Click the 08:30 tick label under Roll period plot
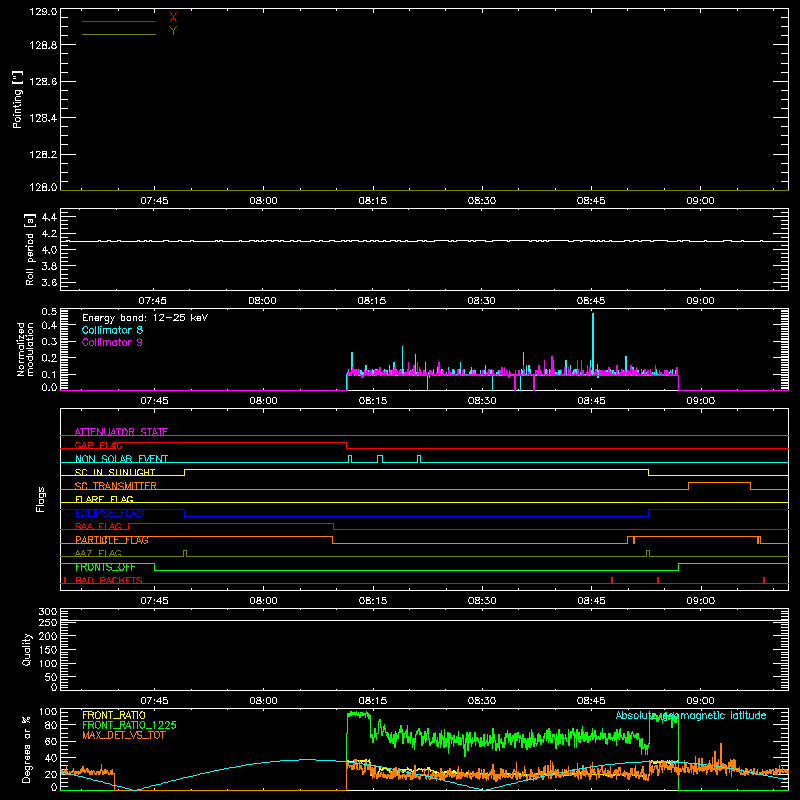Viewport: 800px width, 800px height. tap(481, 301)
